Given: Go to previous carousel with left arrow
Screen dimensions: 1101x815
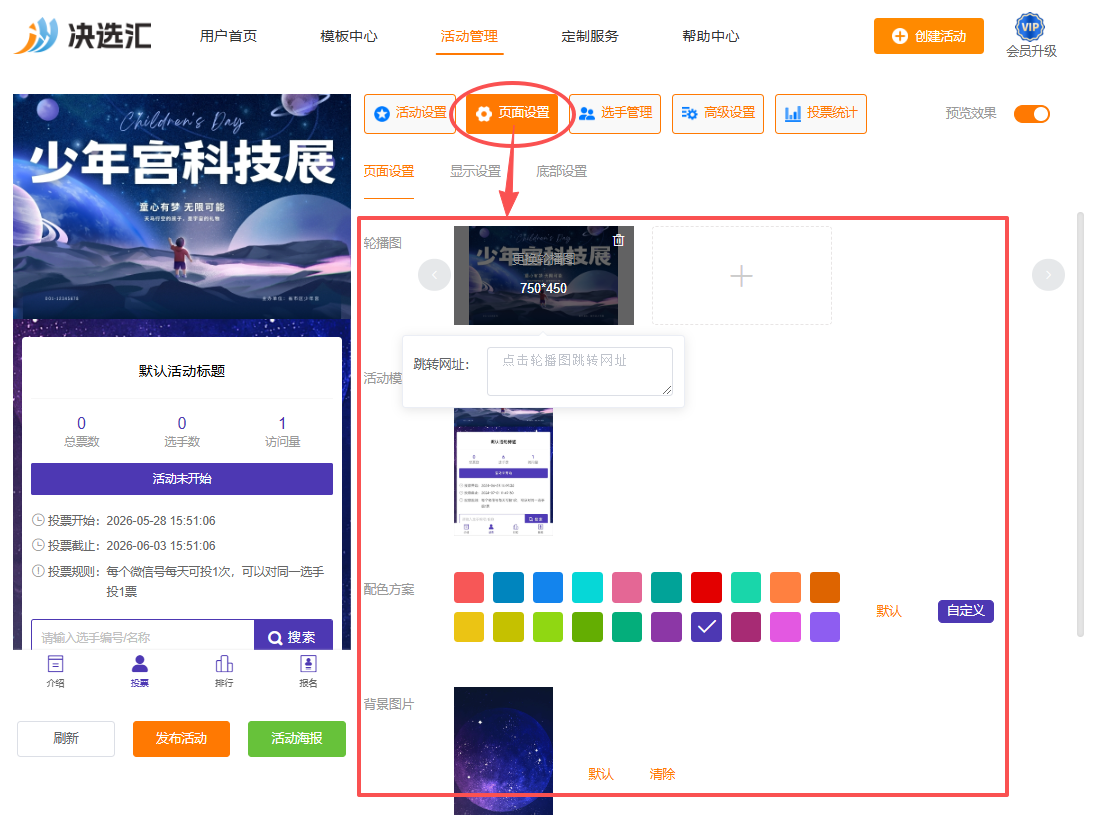Looking at the screenshot, I should [435, 275].
